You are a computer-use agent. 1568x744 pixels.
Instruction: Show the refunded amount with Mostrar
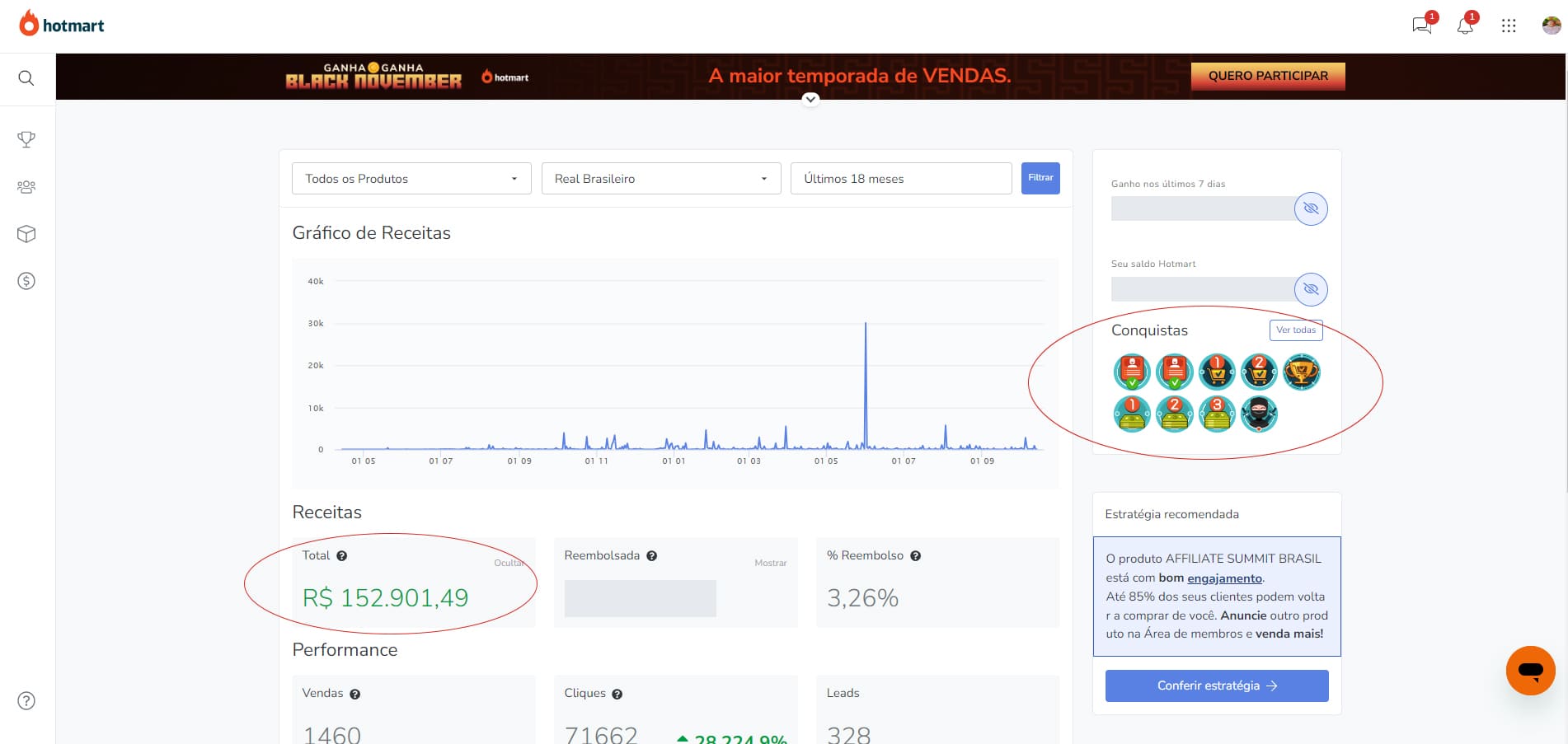click(x=770, y=563)
